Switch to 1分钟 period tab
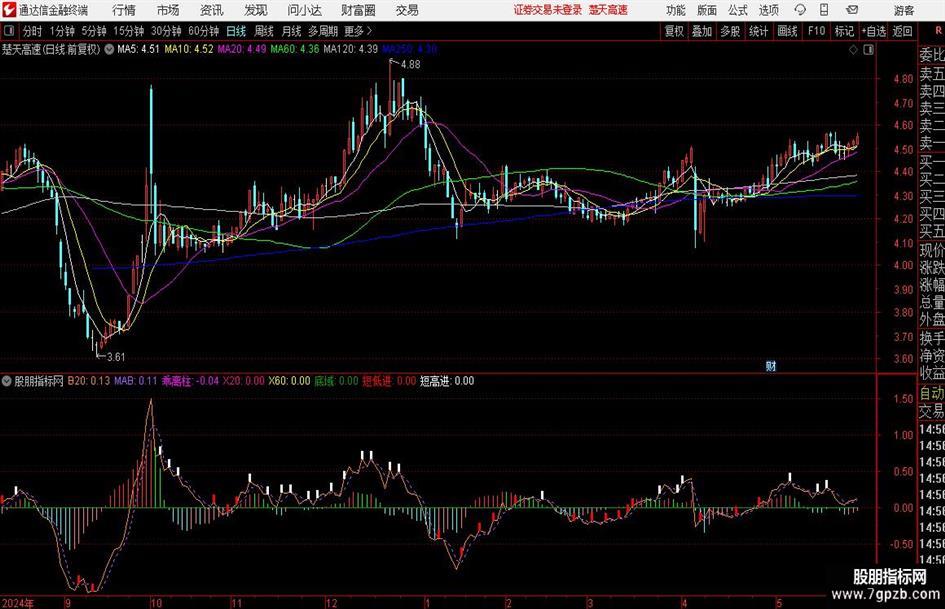 (x=62, y=31)
